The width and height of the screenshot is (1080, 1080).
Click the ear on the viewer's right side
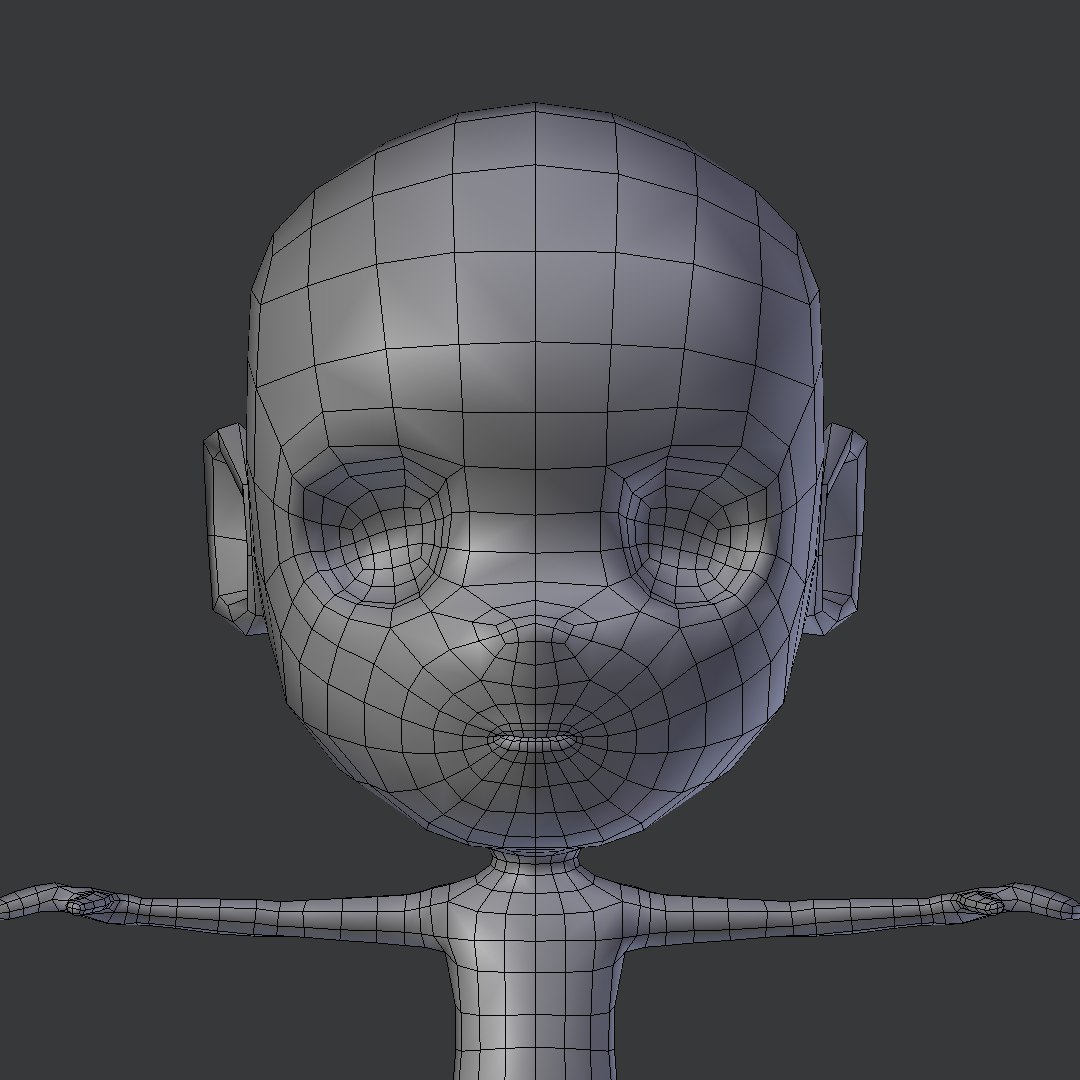(840, 529)
